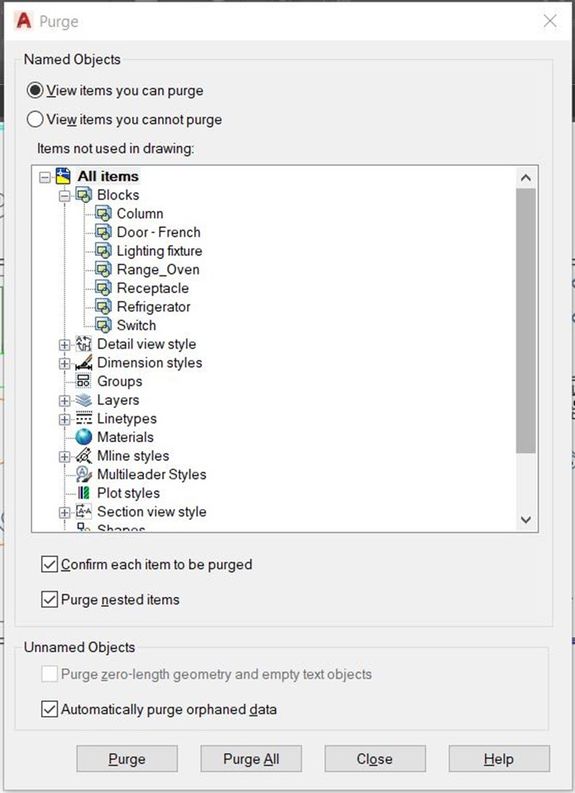Click the Multileader Styles icon

point(83,474)
